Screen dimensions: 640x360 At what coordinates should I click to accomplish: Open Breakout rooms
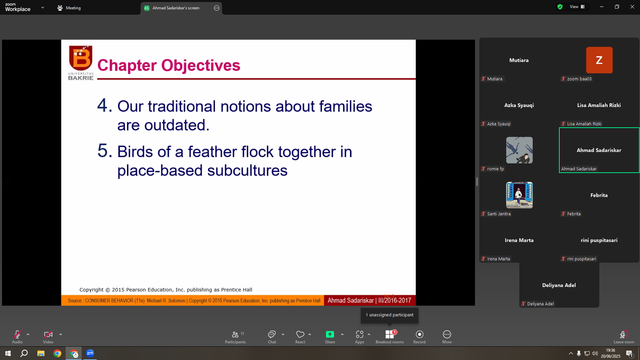(390, 336)
